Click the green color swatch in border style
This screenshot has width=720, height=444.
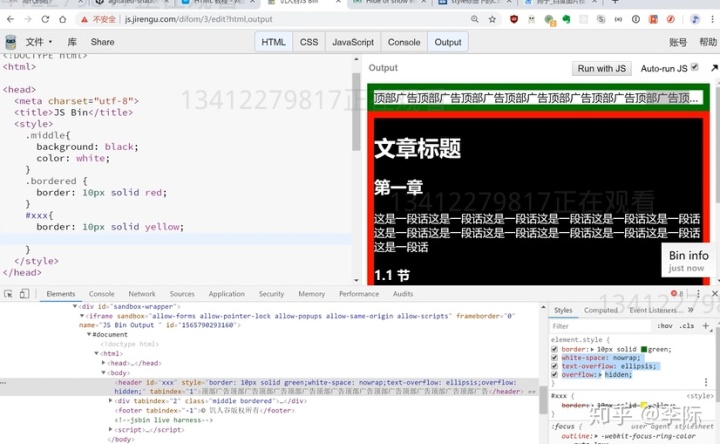(644, 349)
